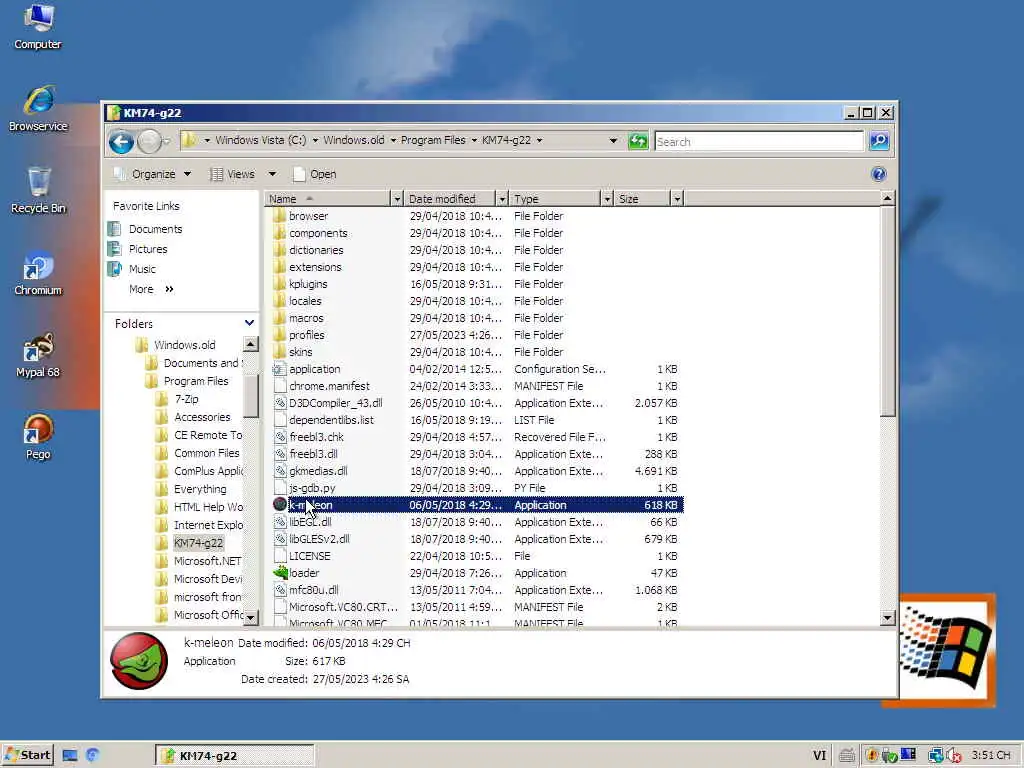Click the Start button
Screen dimensions: 1024x768
click(x=27, y=755)
